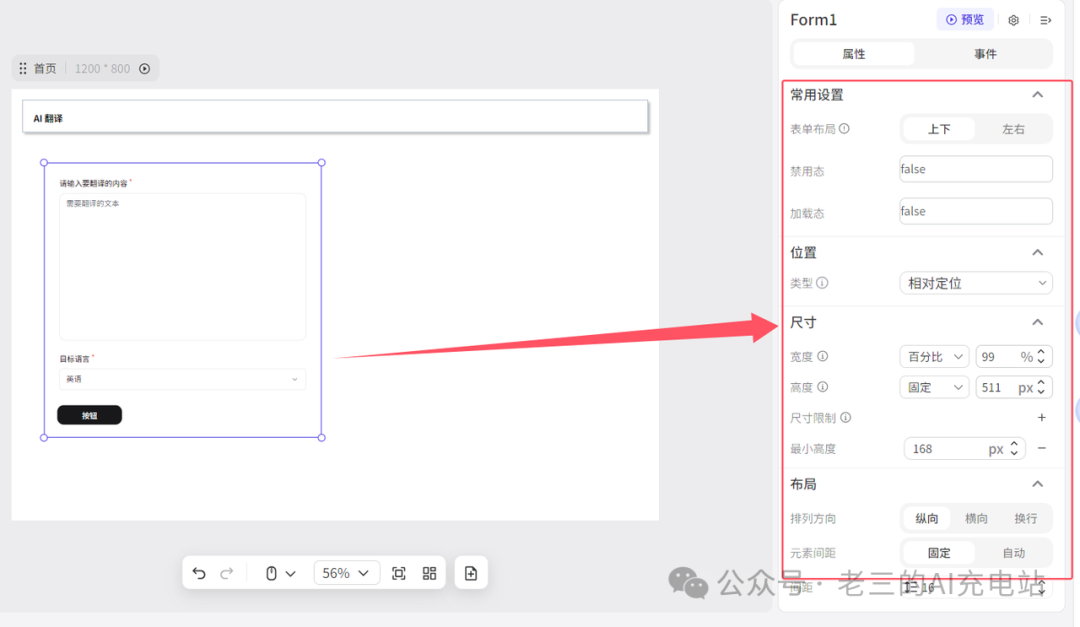Click the 首页 page label
This screenshot has height=627, width=1080.
click(x=45, y=68)
